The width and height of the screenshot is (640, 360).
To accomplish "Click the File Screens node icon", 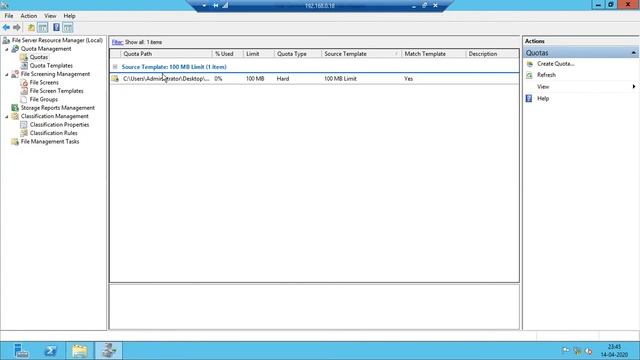I will (x=24, y=82).
